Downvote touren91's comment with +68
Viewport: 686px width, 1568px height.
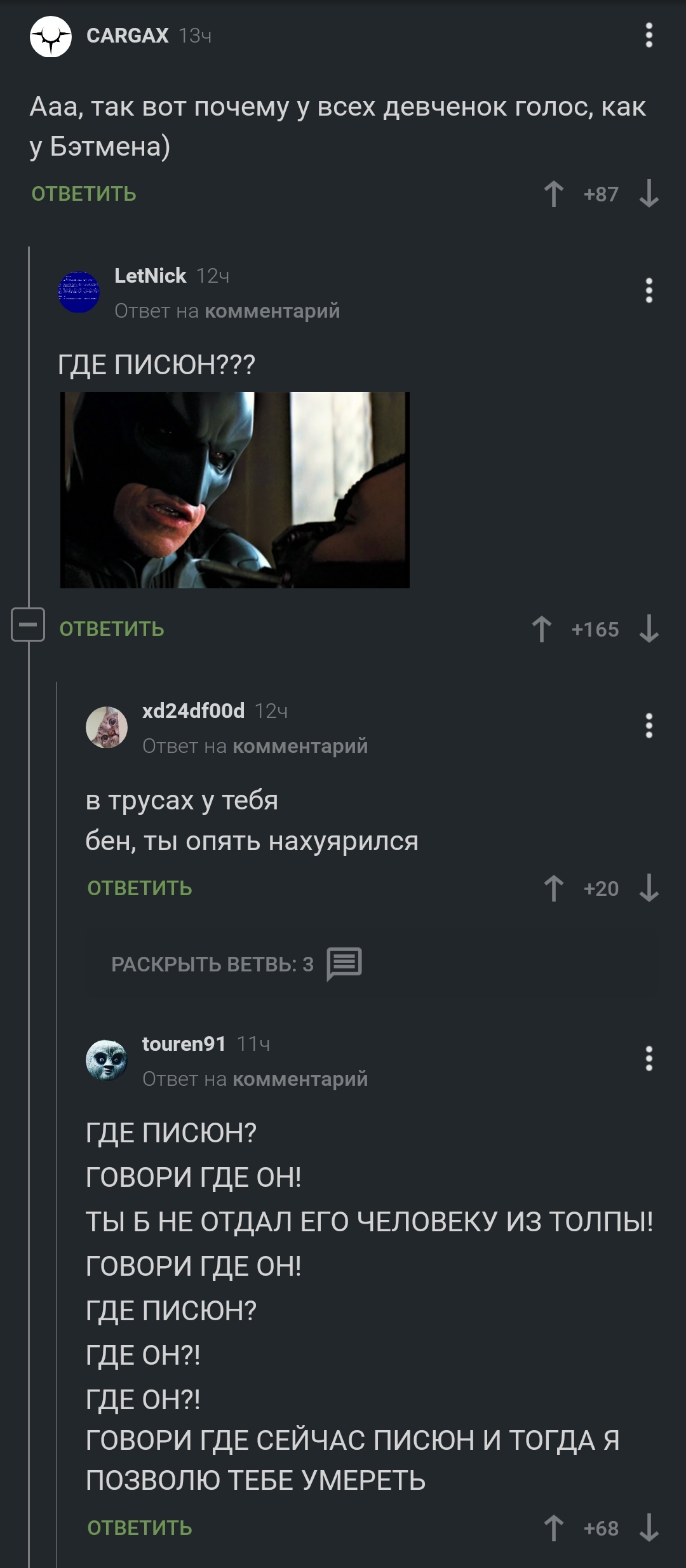coord(649,1528)
